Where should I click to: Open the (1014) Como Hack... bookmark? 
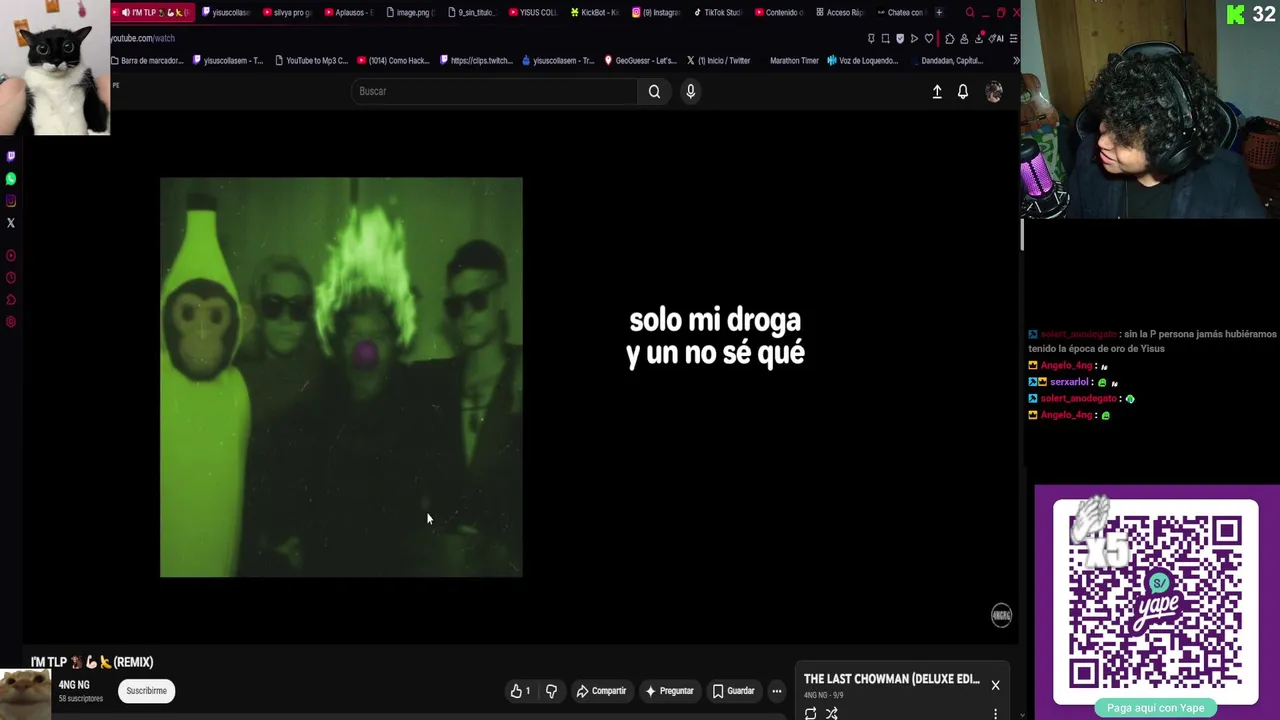coord(393,61)
